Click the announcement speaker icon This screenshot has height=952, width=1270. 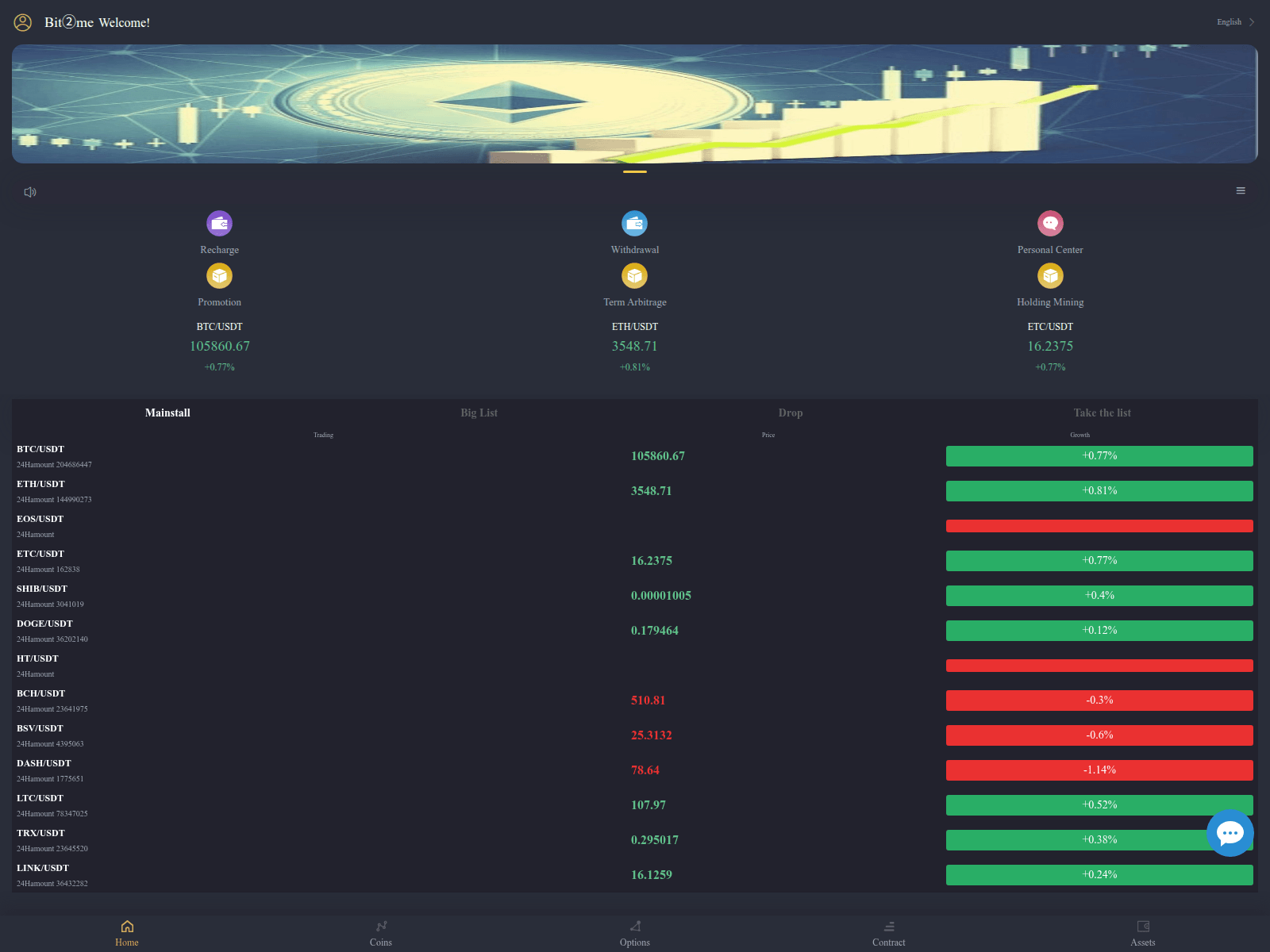pyautogui.click(x=30, y=192)
